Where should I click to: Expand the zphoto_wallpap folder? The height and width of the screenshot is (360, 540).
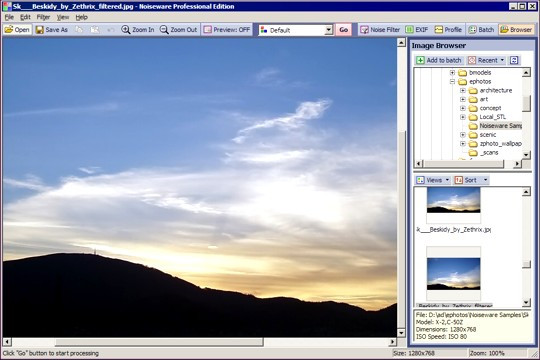(463, 144)
